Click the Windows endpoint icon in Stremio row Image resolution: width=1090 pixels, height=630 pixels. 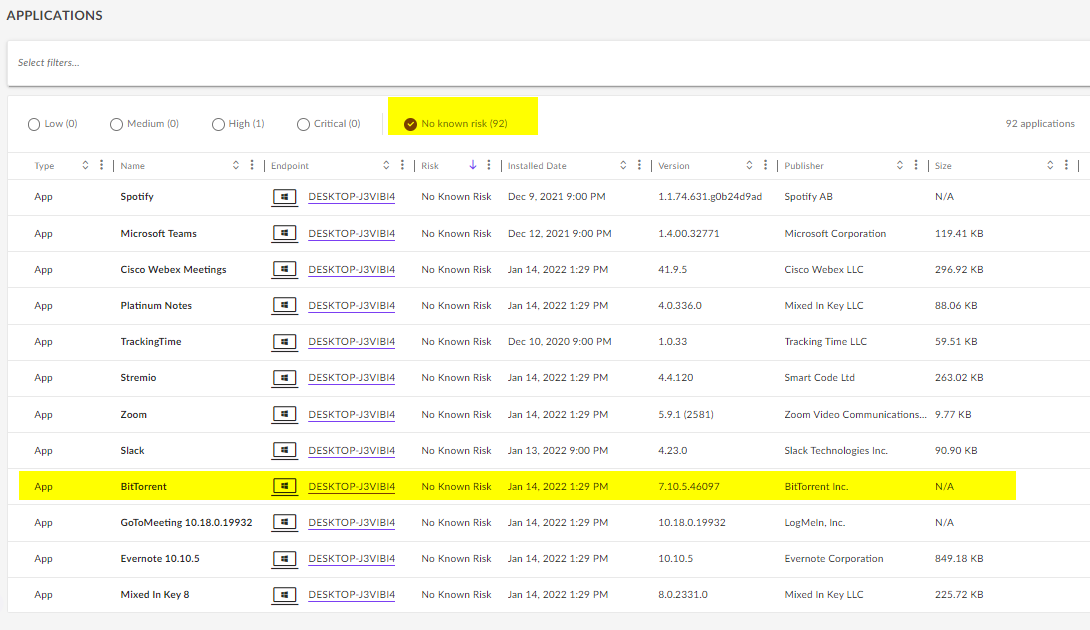click(x=284, y=378)
